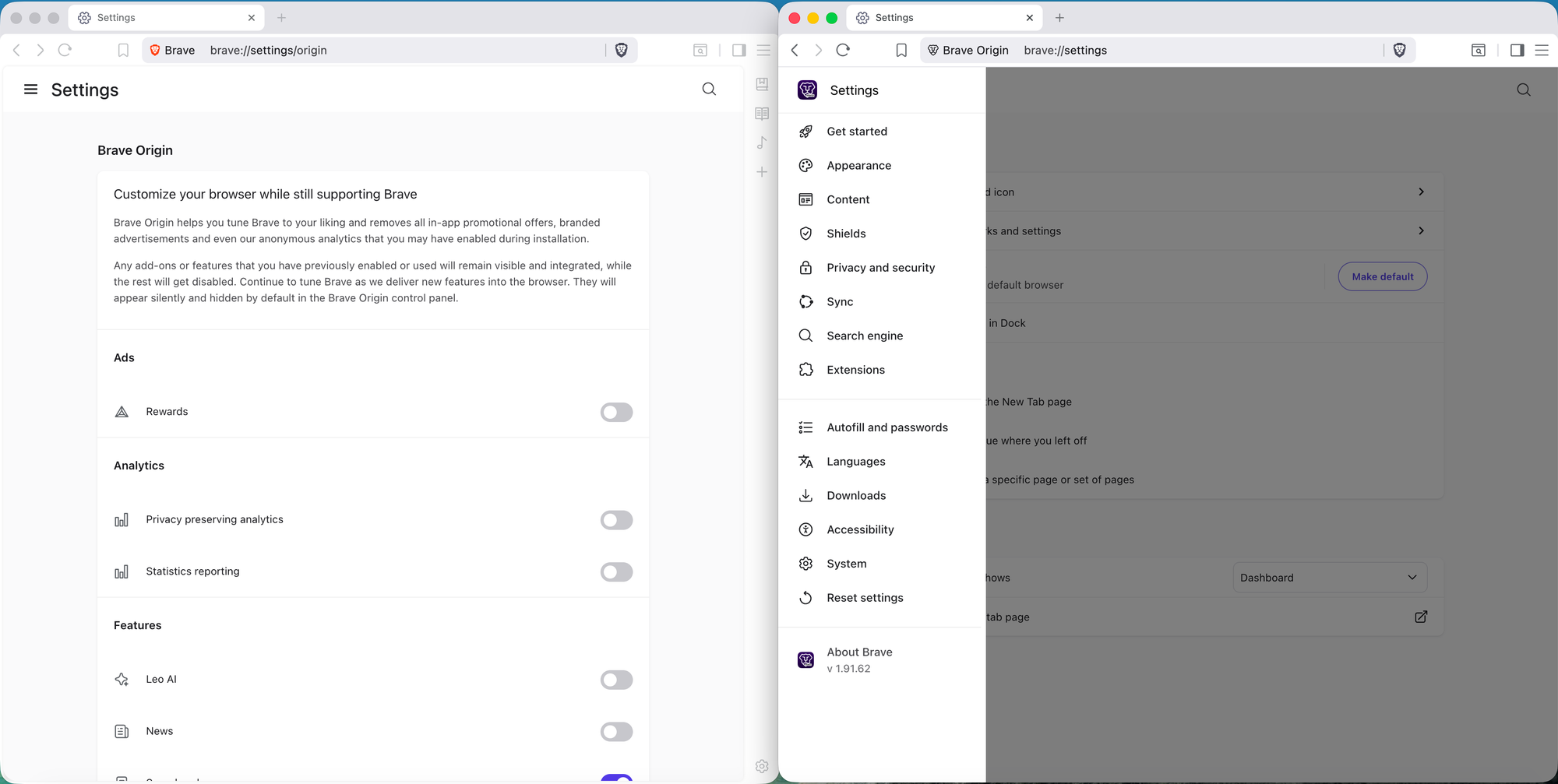This screenshot has height=784, width=1558.
Task: Click the Brave Shields lion icon in the Brave Origin window
Action: coord(1400,50)
